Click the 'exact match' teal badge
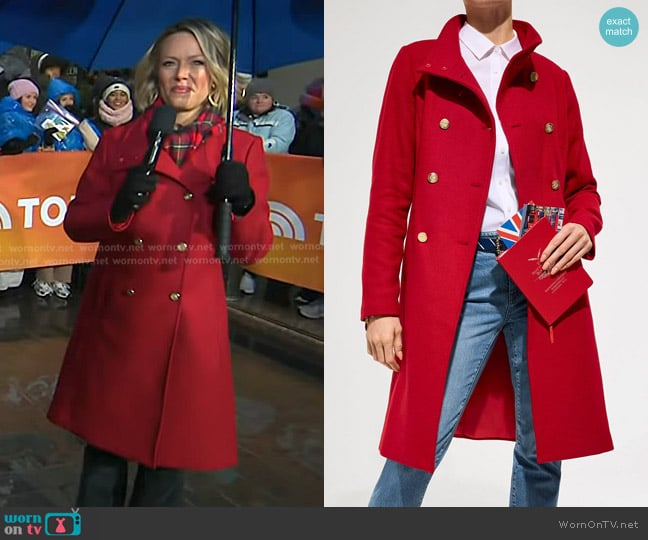Screen dimensions: 648x540 [619, 26]
